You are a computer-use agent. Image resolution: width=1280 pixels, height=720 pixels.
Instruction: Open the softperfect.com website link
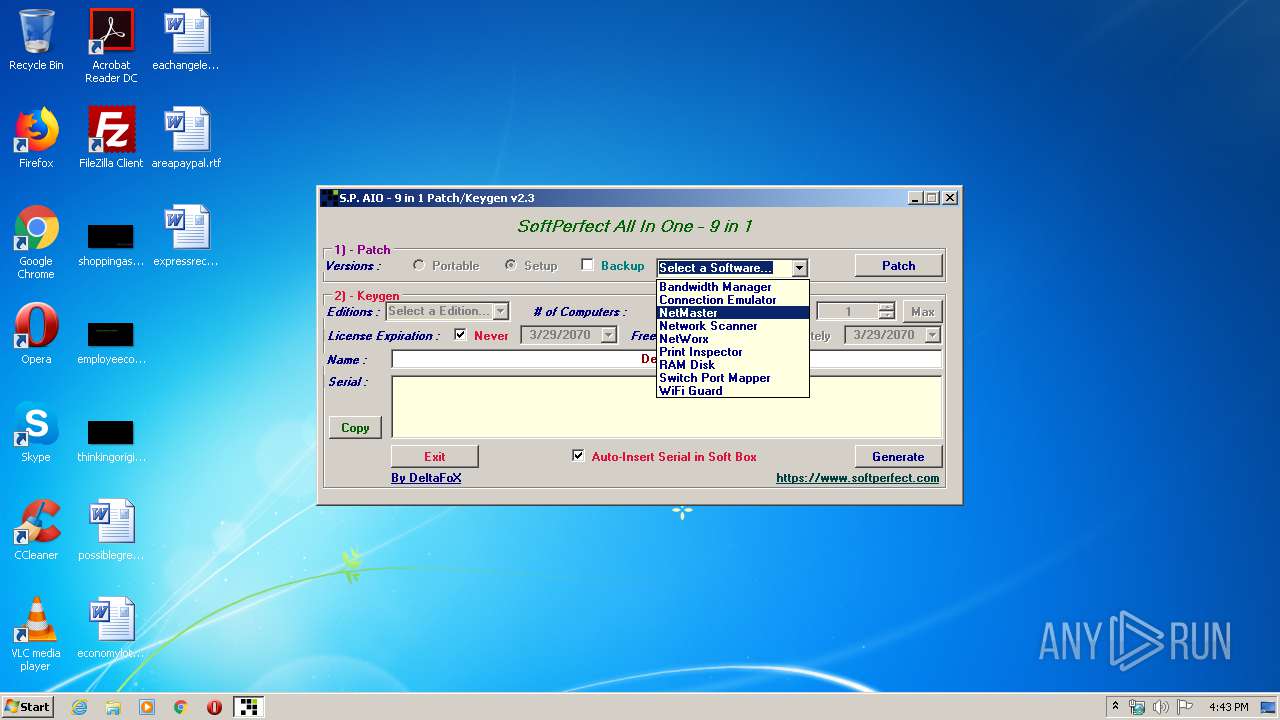pos(857,478)
